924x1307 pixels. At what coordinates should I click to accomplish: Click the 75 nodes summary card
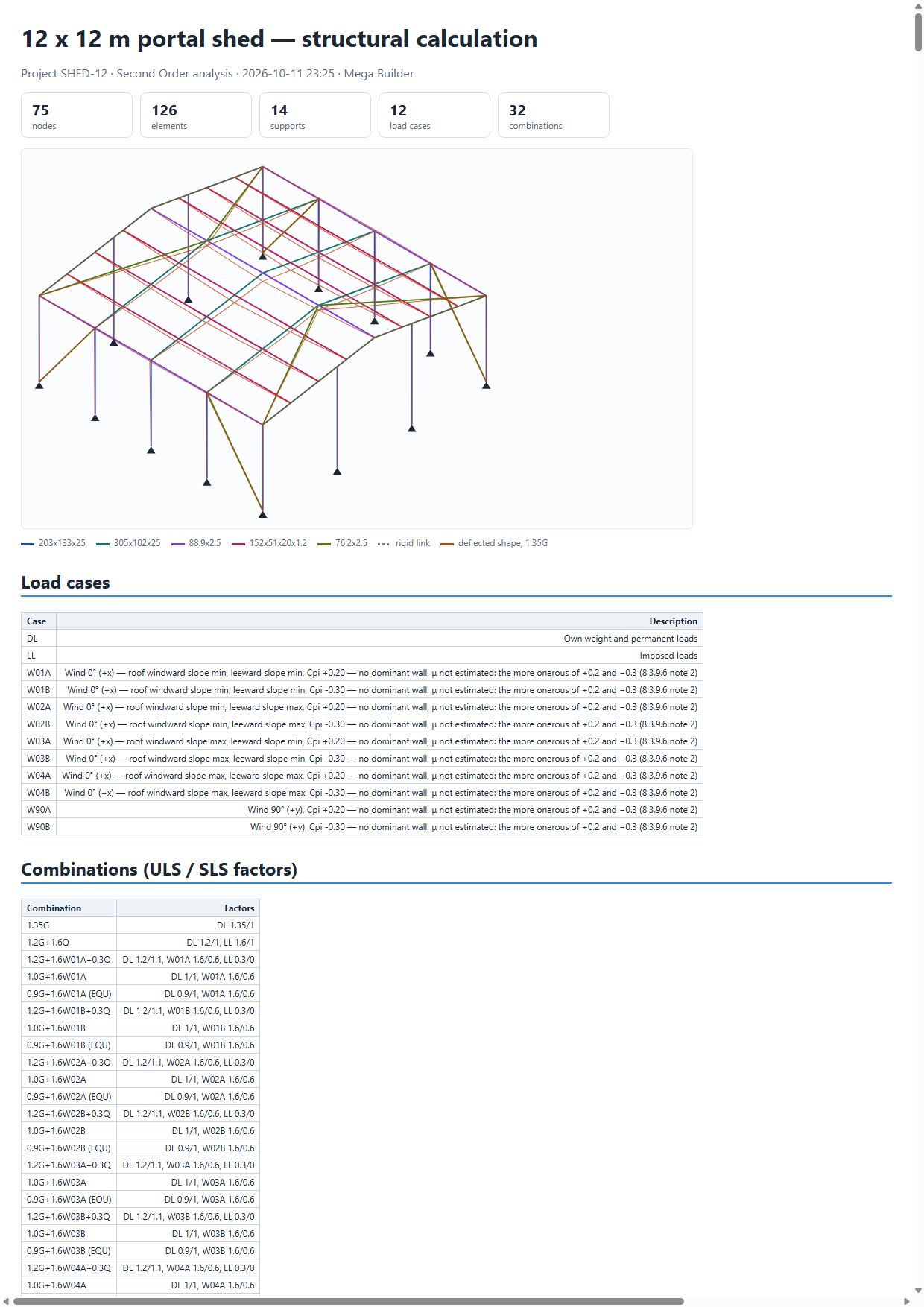pyautogui.click(x=77, y=115)
